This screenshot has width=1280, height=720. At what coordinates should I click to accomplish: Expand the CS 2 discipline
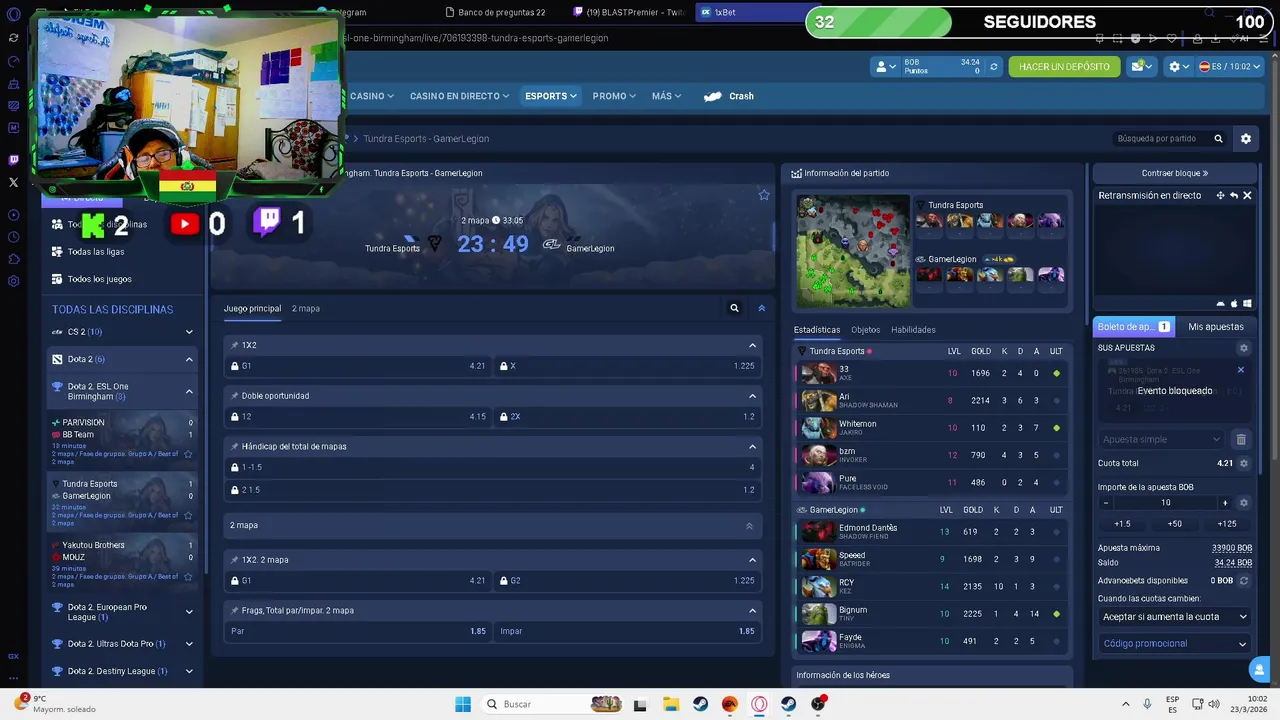coord(189,332)
